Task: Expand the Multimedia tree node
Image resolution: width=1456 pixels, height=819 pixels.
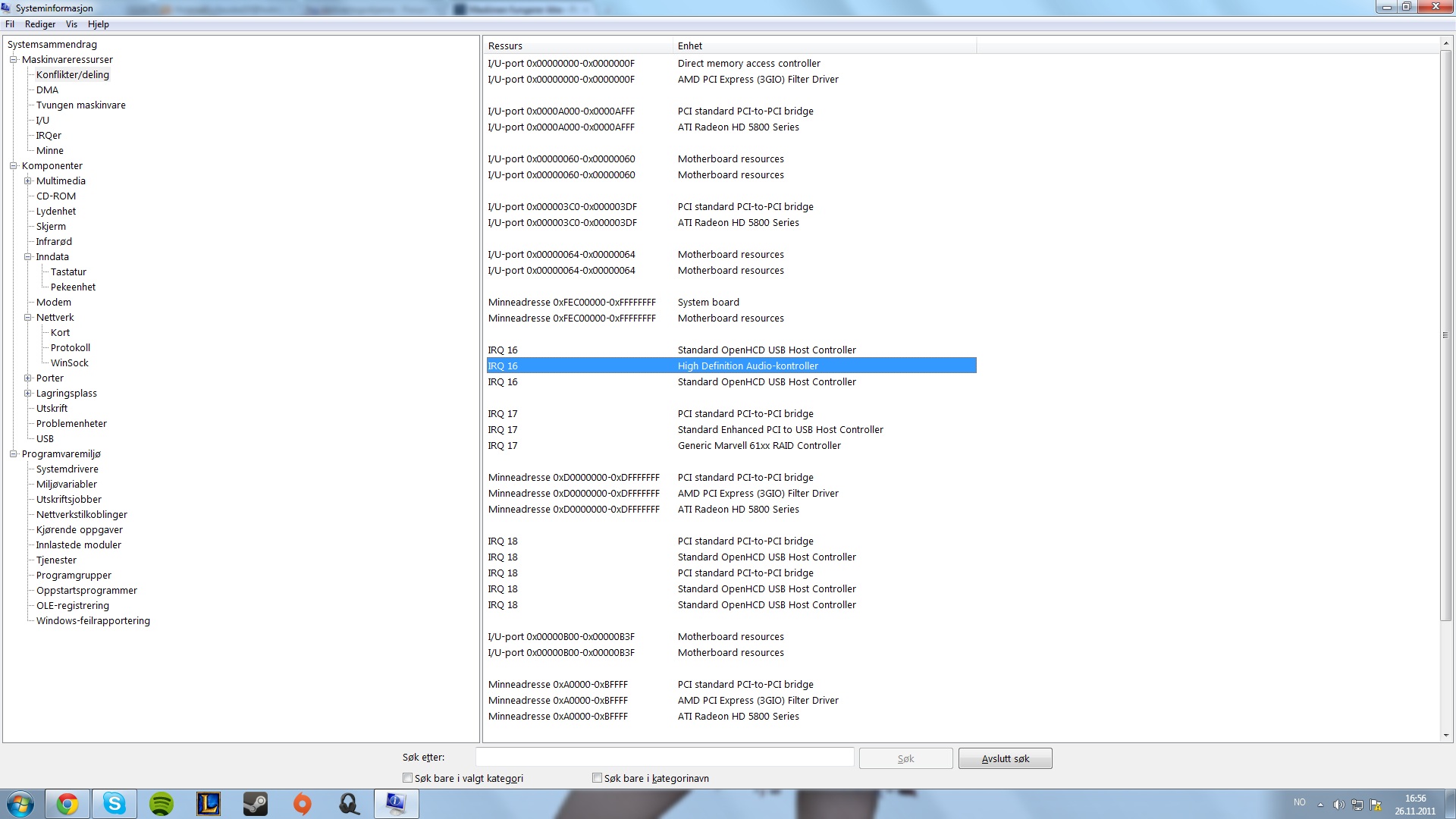Action: (27, 180)
